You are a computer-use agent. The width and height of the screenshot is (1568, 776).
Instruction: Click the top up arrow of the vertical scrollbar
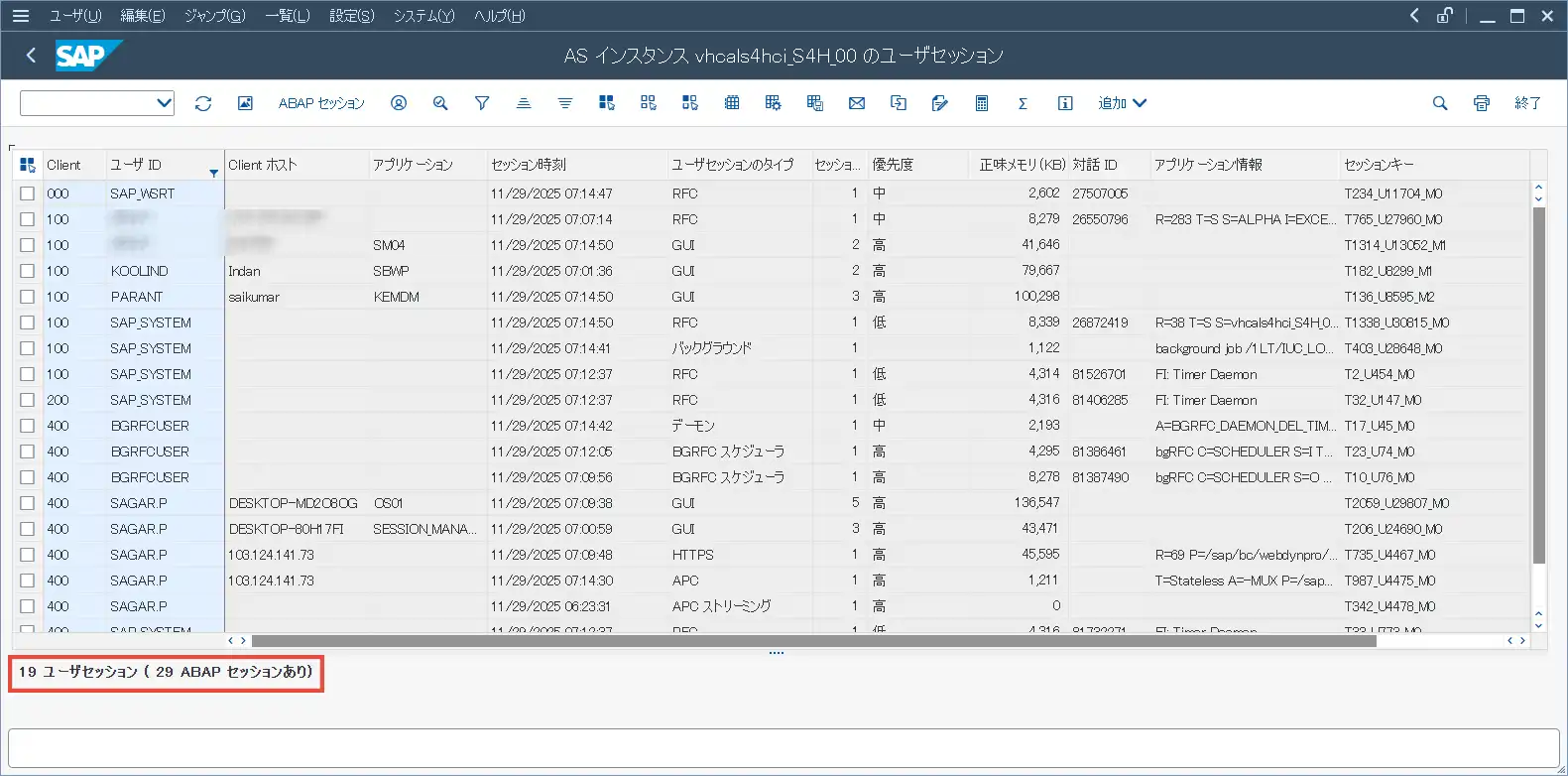(x=1538, y=187)
